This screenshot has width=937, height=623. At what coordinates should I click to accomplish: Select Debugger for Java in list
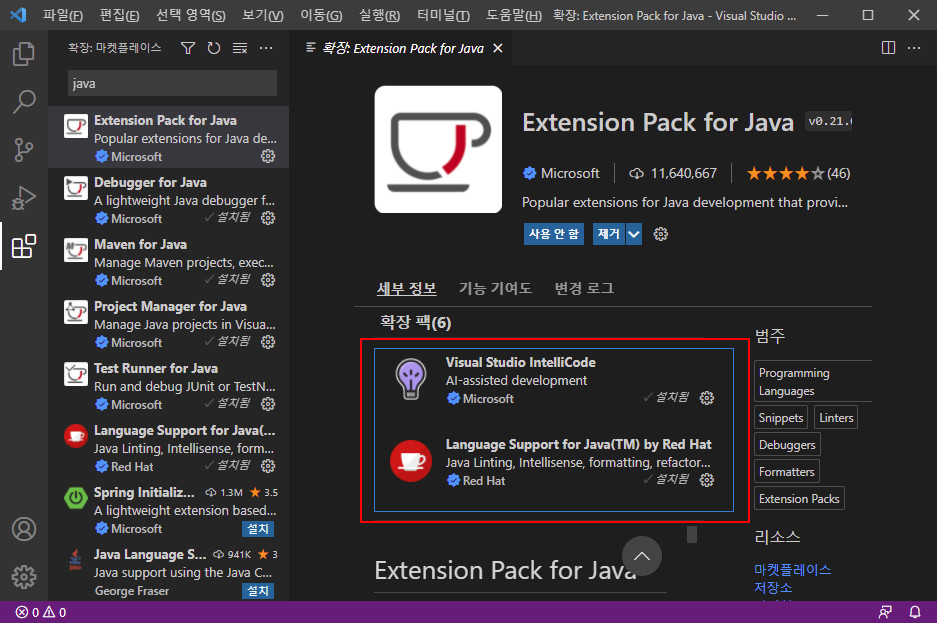click(x=169, y=200)
